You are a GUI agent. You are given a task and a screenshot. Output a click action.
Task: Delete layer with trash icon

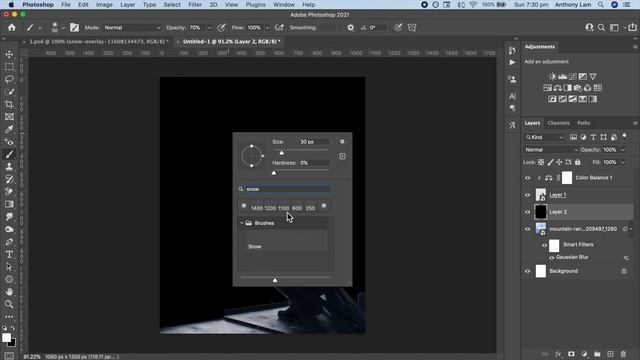[623, 354]
